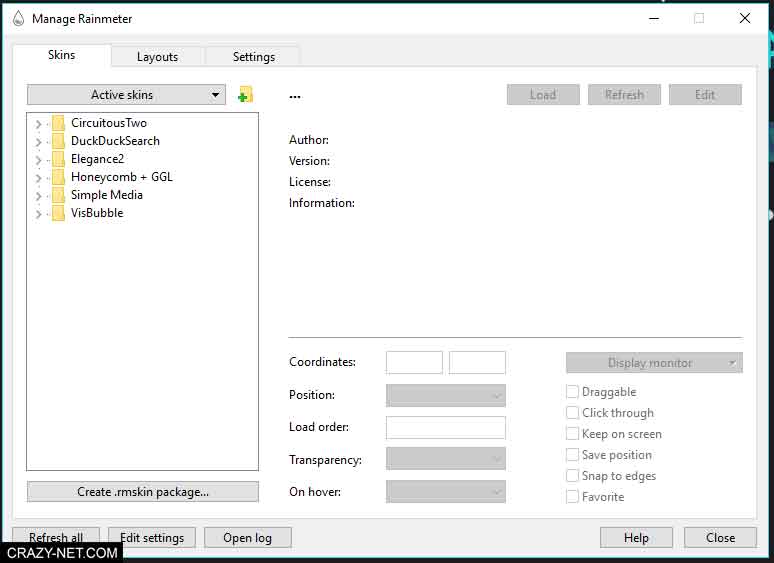Check the Keep on screen option
This screenshot has height=563, width=774.
tap(572, 434)
